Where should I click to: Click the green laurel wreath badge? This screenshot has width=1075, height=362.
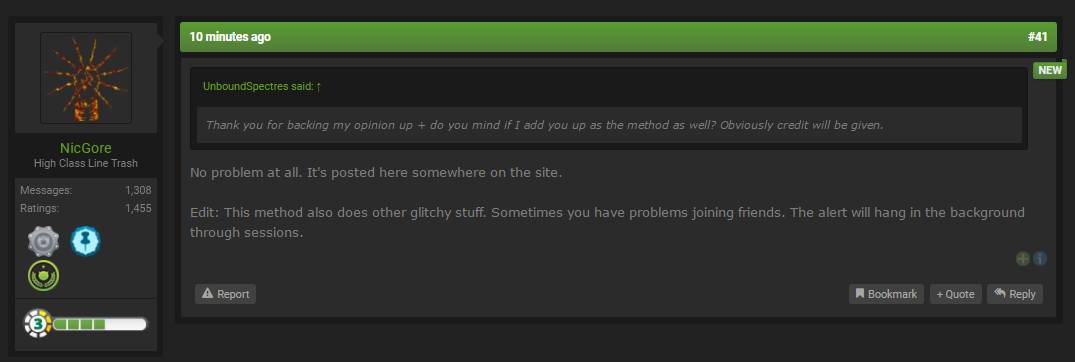pos(43,276)
